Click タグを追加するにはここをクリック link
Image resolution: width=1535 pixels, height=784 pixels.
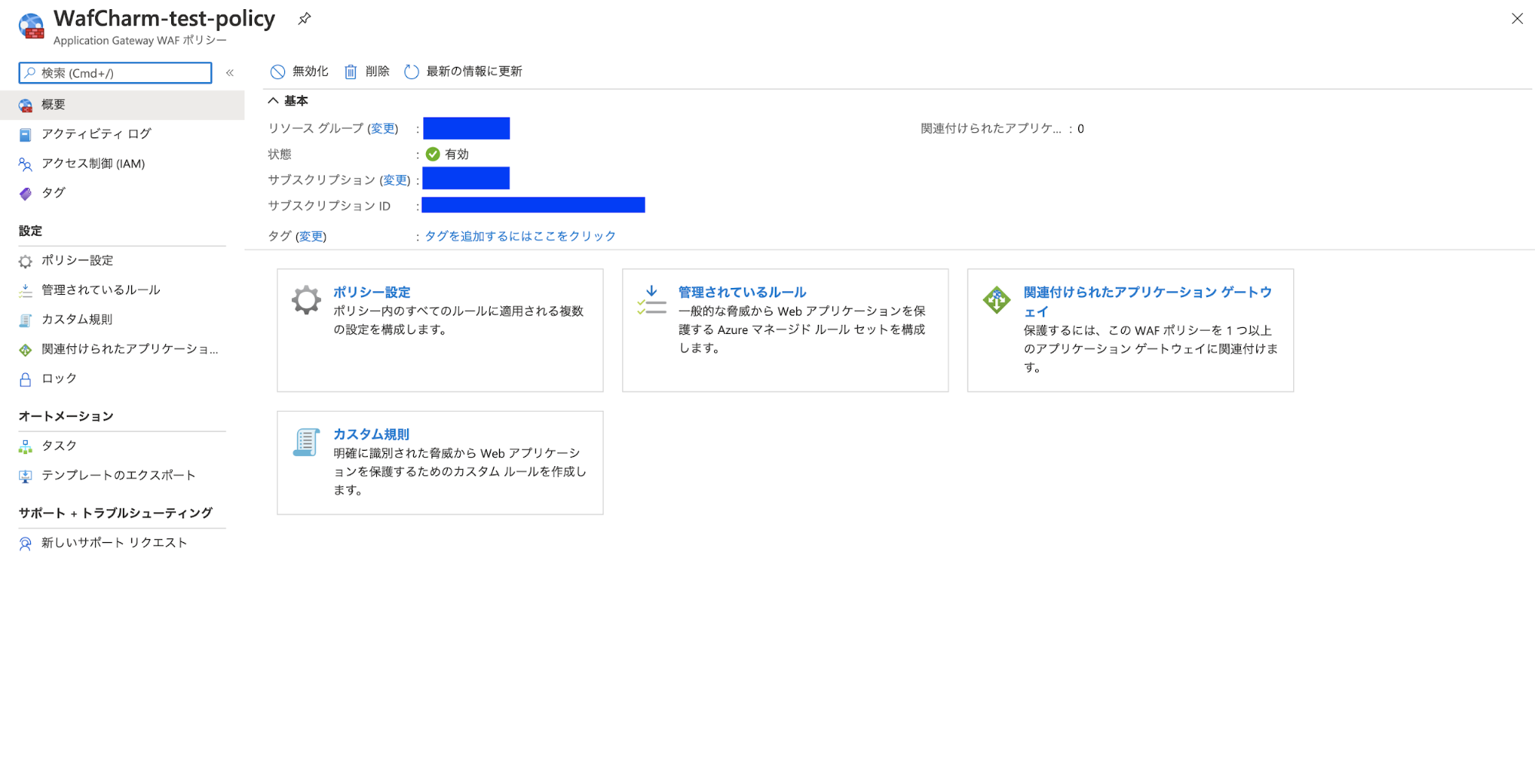click(x=521, y=236)
